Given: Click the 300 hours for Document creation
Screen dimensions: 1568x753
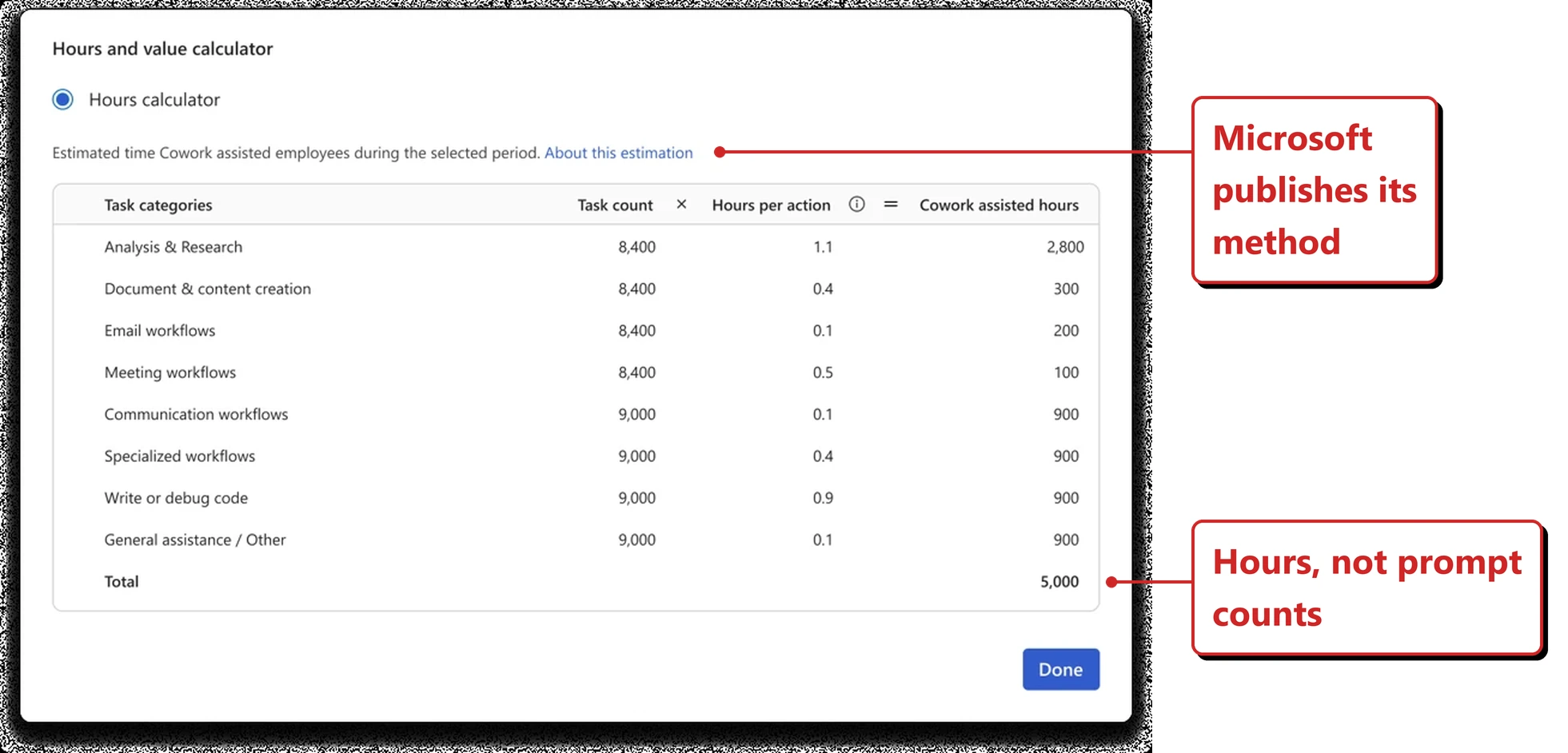Looking at the screenshot, I should [x=1066, y=289].
